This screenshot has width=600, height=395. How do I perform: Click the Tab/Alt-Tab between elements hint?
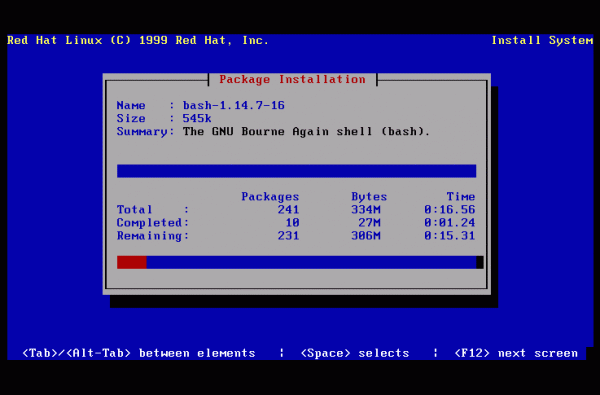(x=139, y=353)
